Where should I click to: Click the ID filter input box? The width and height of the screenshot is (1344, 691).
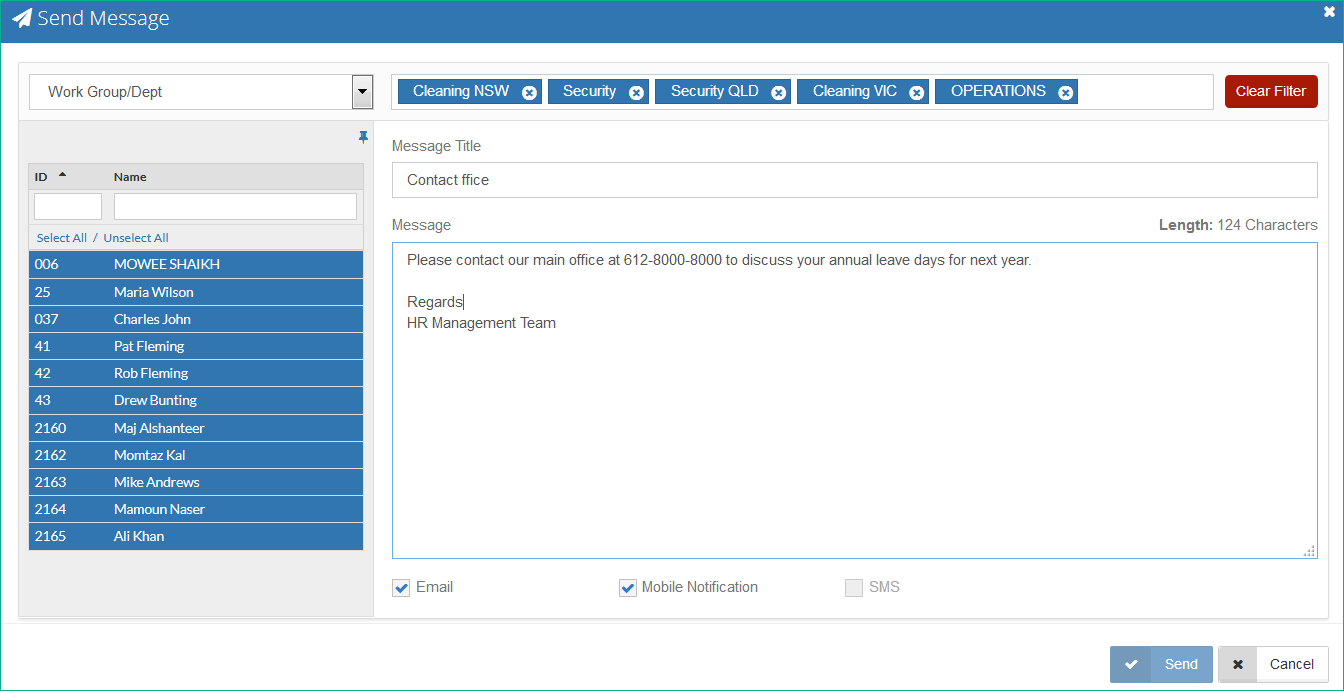(x=68, y=206)
